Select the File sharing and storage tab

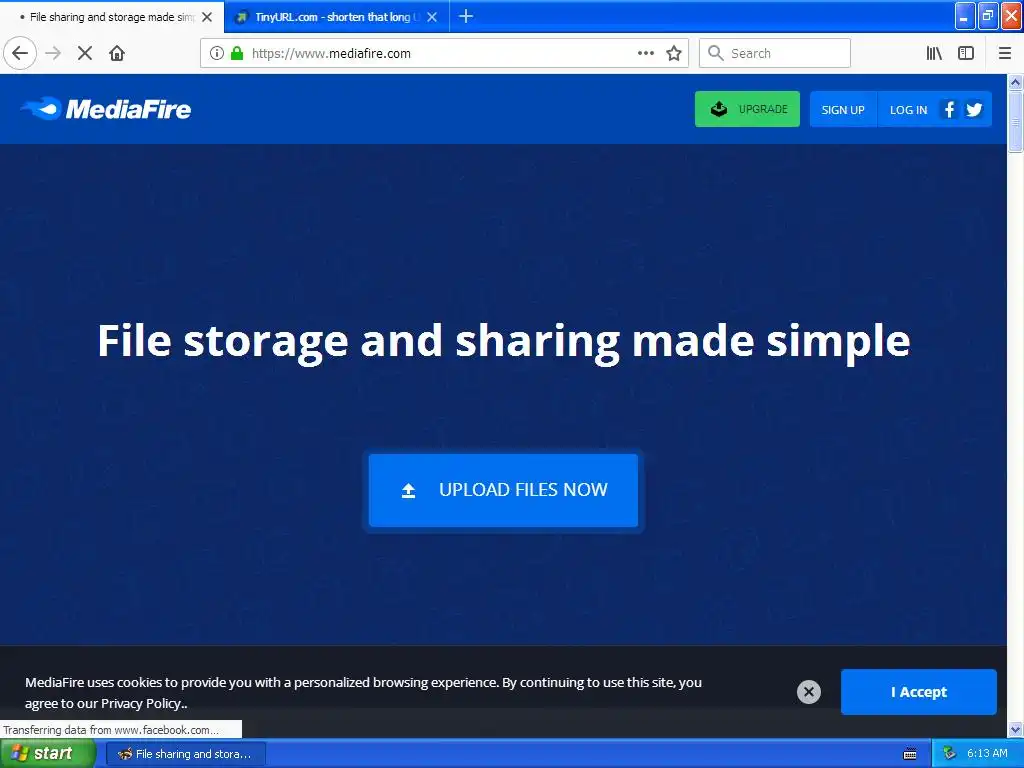click(112, 17)
